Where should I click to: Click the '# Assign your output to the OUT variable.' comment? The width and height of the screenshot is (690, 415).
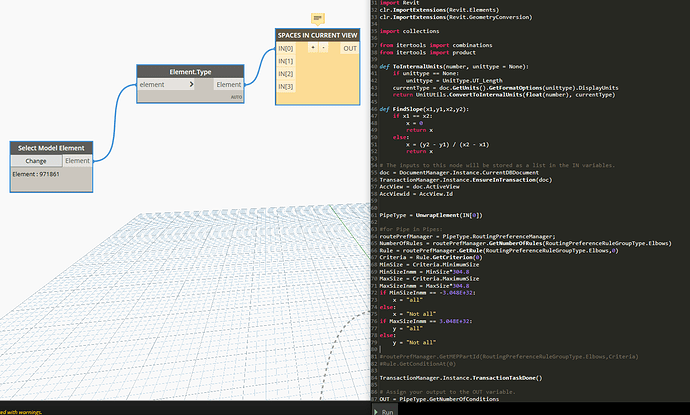(x=447, y=392)
